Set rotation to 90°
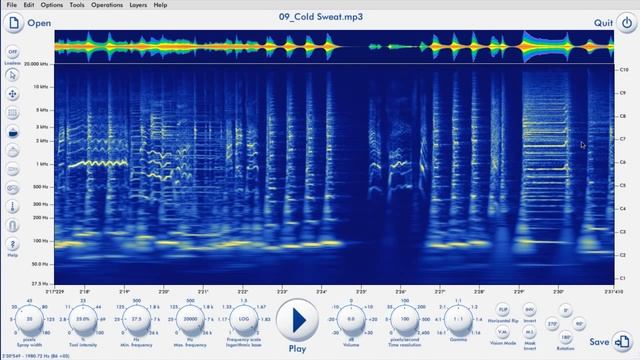 tap(579, 324)
